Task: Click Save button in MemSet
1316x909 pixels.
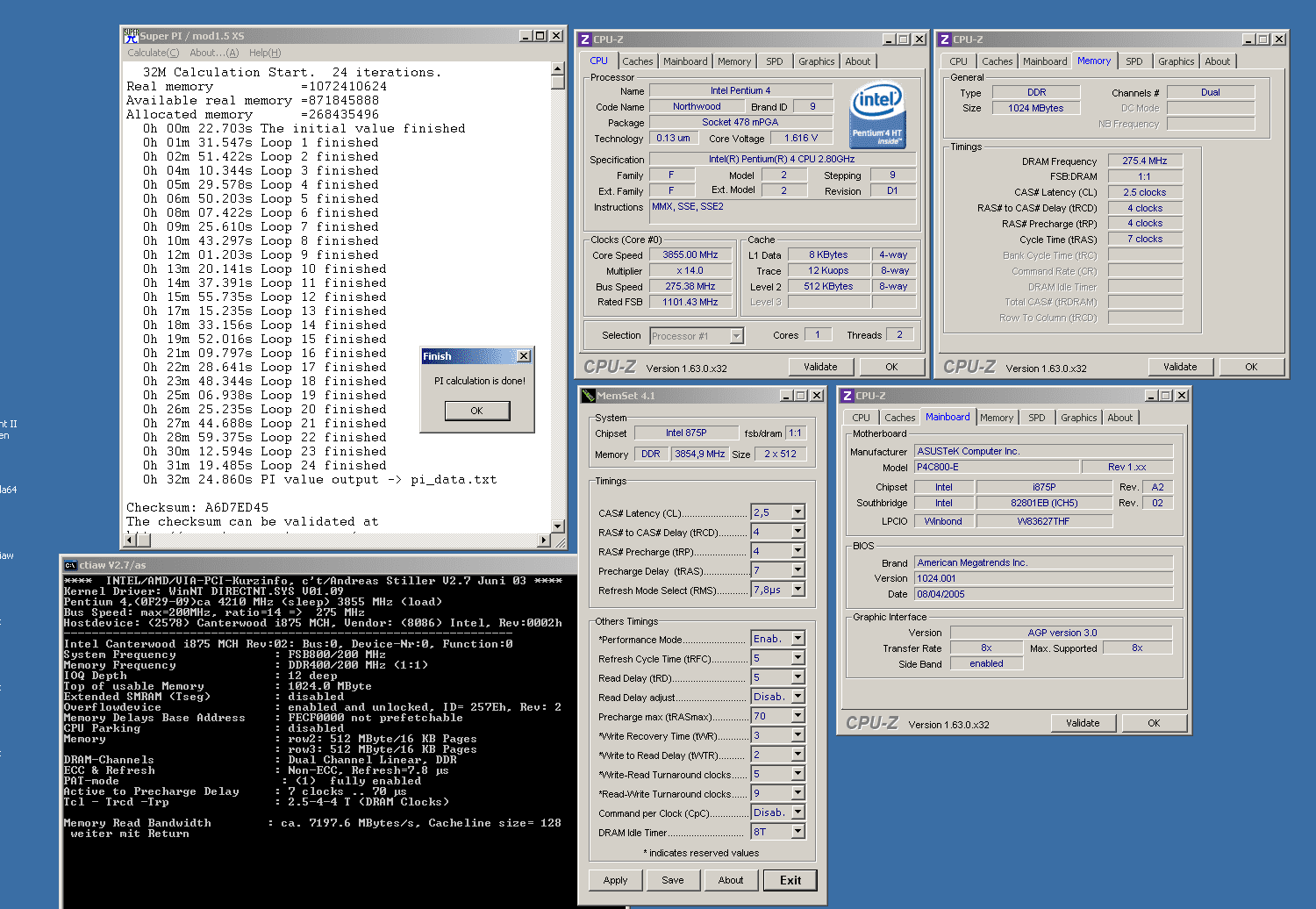Action: (673, 880)
